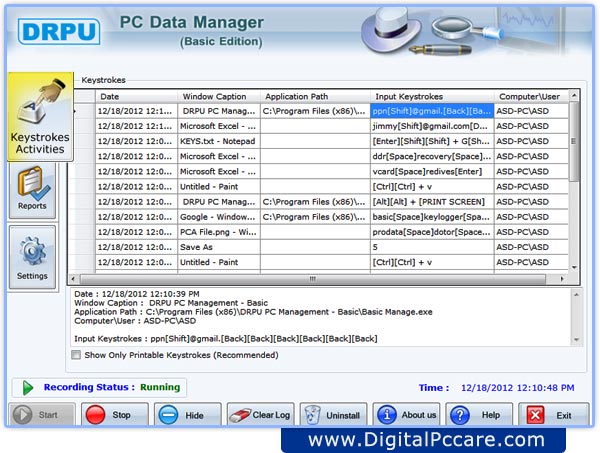This screenshot has width=600, height=453.
Task: Open the About us dialog
Action: tap(406, 415)
